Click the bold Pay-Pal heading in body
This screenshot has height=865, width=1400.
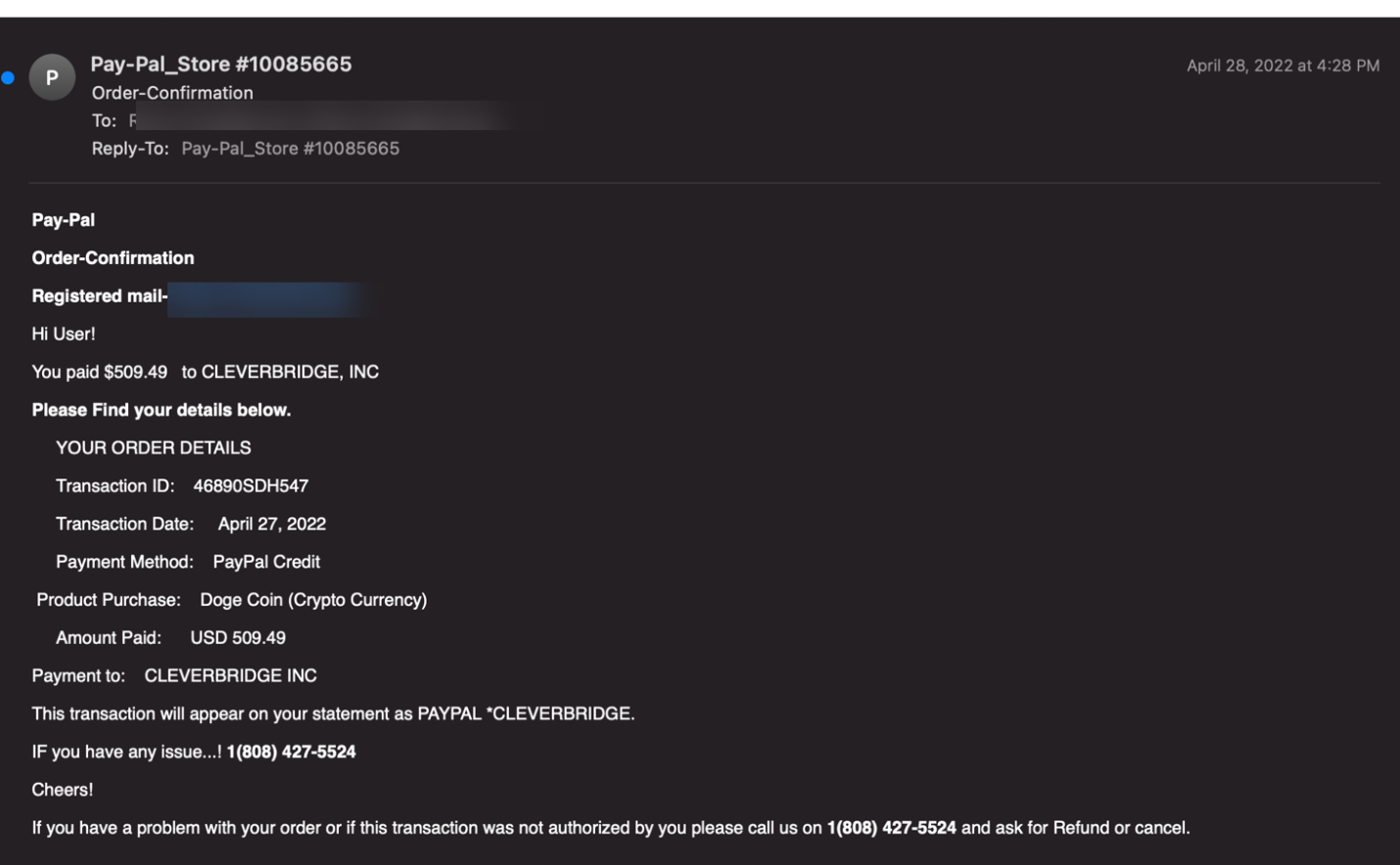64,220
